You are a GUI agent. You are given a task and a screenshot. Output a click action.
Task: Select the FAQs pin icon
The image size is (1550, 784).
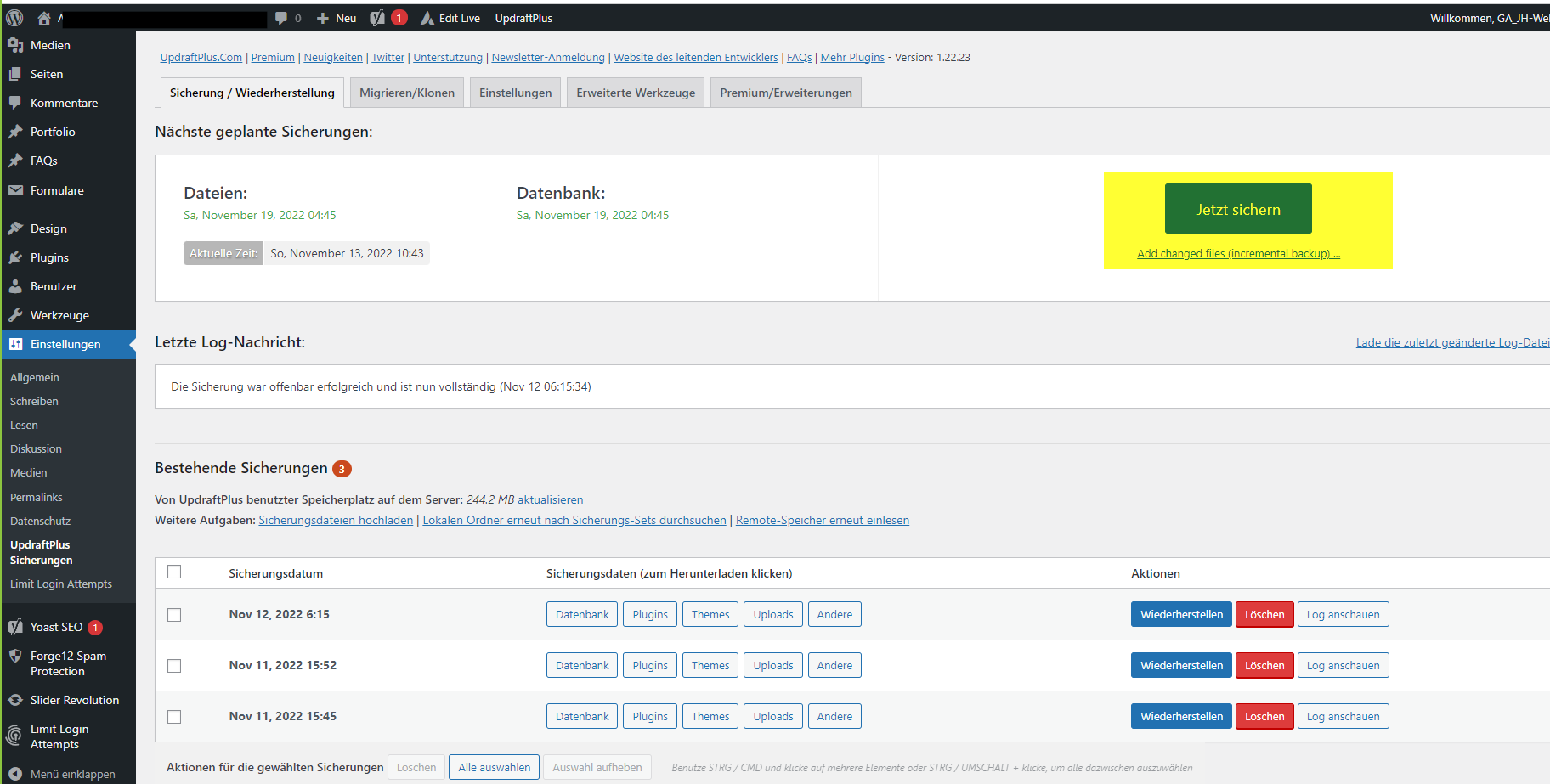click(x=15, y=161)
